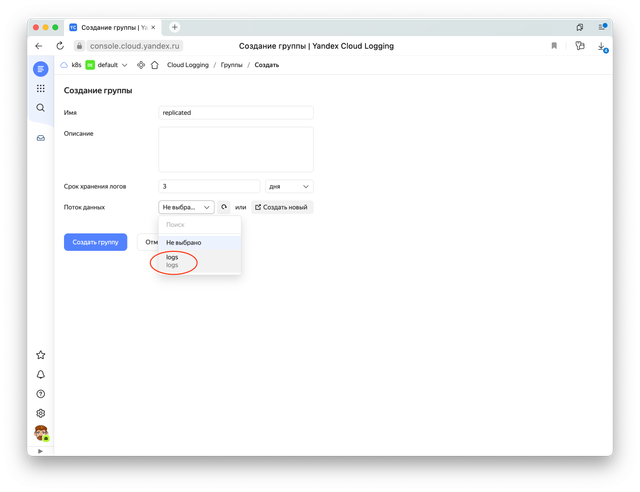Click the home icon in breadcrumbs
This screenshot has width=640, height=492.
[x=154, y=65]
